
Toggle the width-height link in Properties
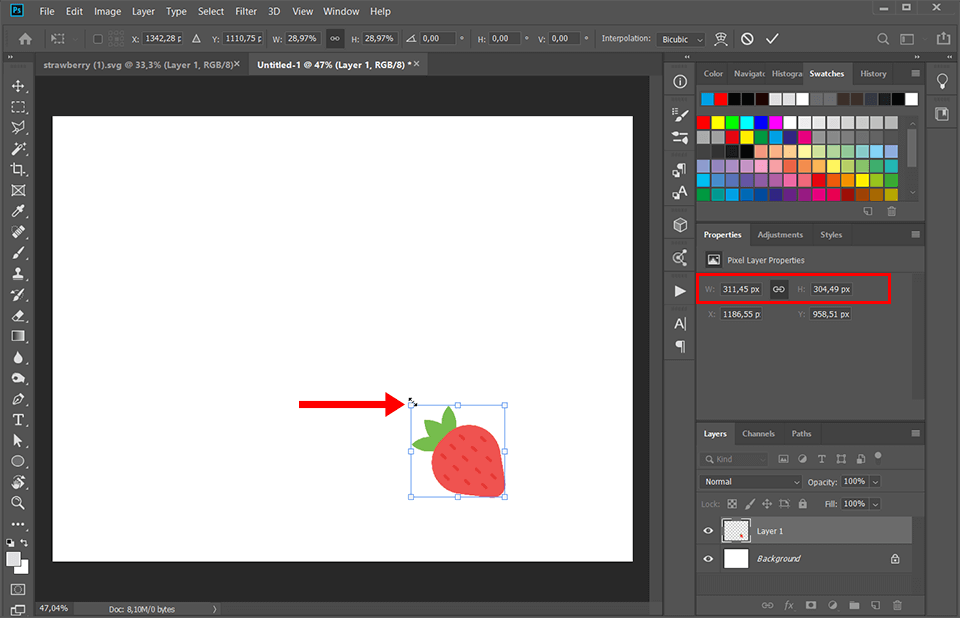pos(779,289)
